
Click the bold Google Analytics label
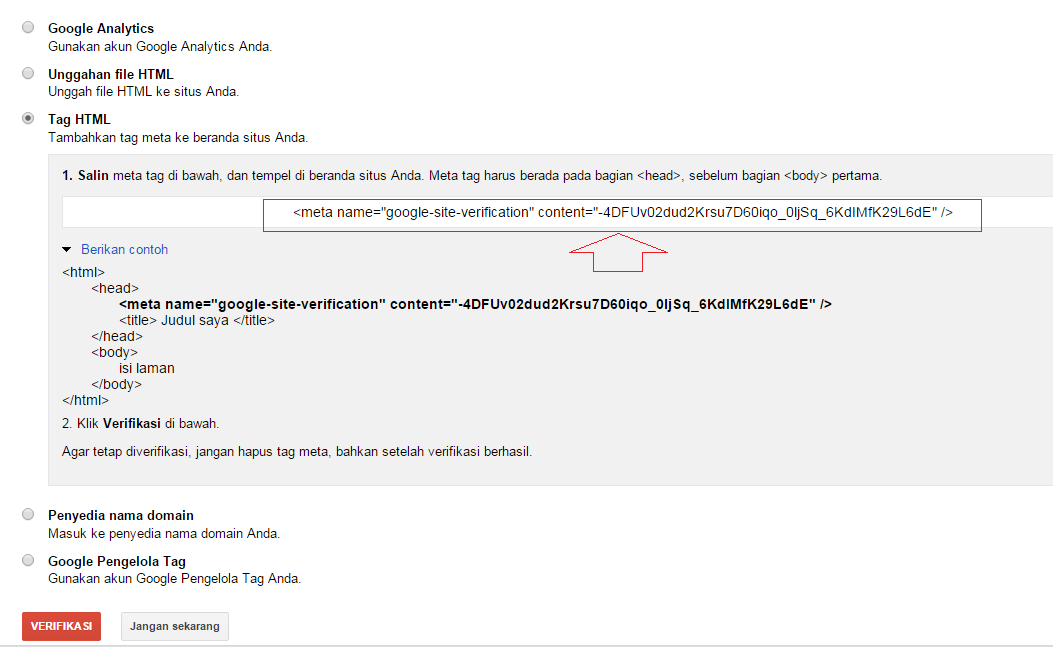(101, 28)
